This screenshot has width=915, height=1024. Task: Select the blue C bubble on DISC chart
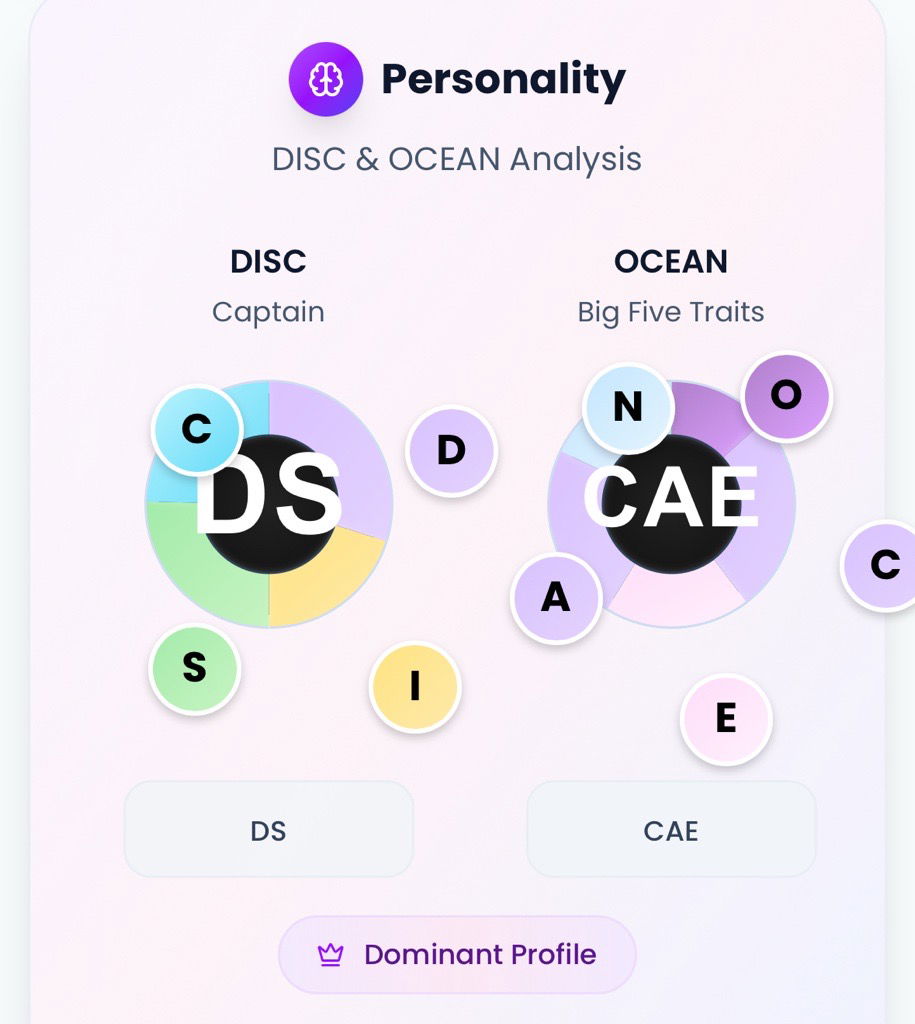197,429
